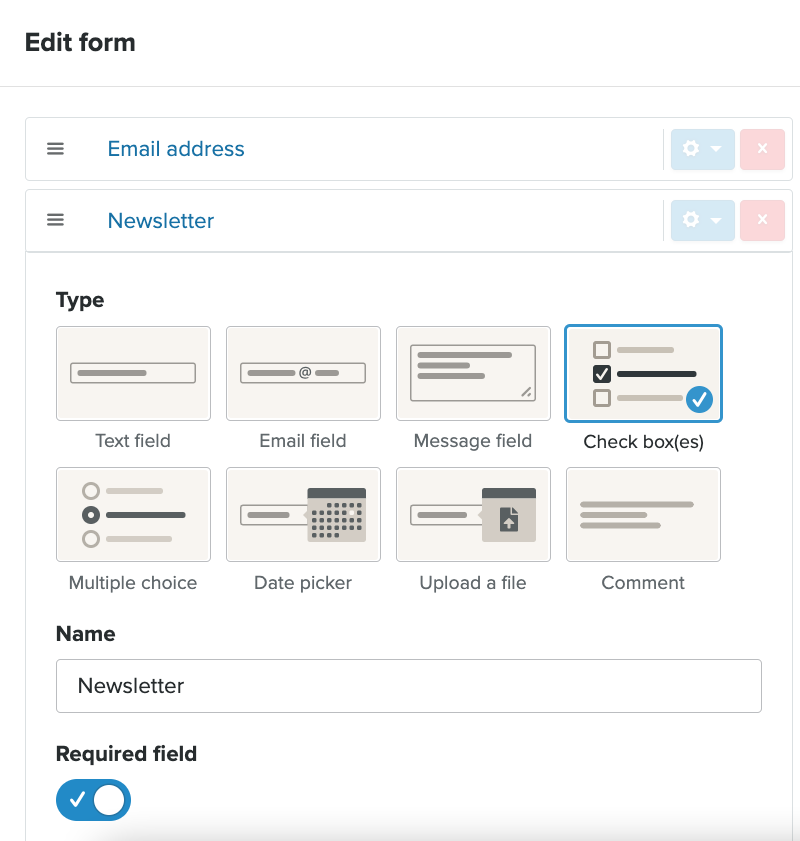Viewport: 800px width, 841px height.
Task: Pick the Message field type icon
Action: (x=473, y=373)
